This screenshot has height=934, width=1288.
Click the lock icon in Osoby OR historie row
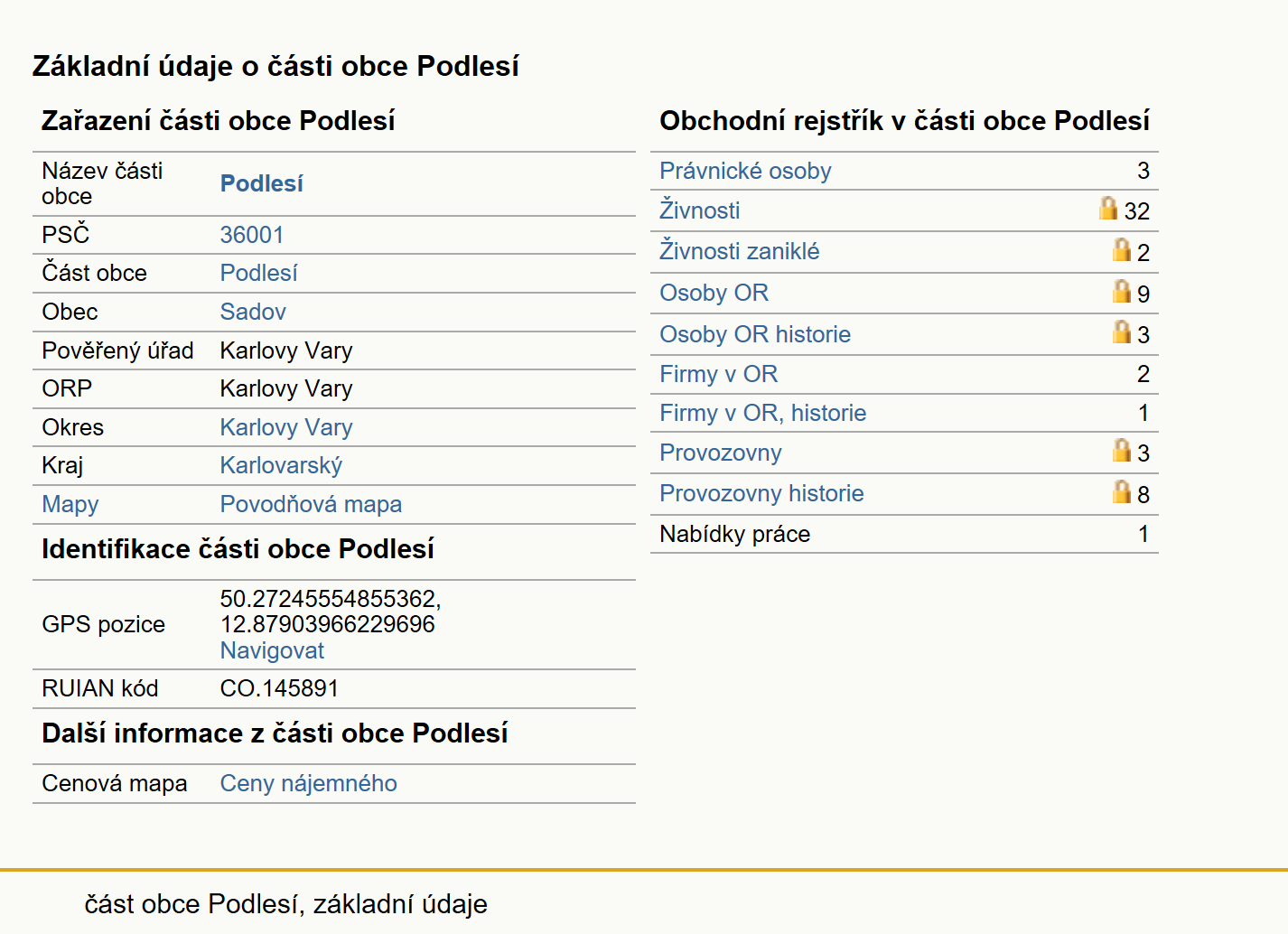coord(1122,332)
